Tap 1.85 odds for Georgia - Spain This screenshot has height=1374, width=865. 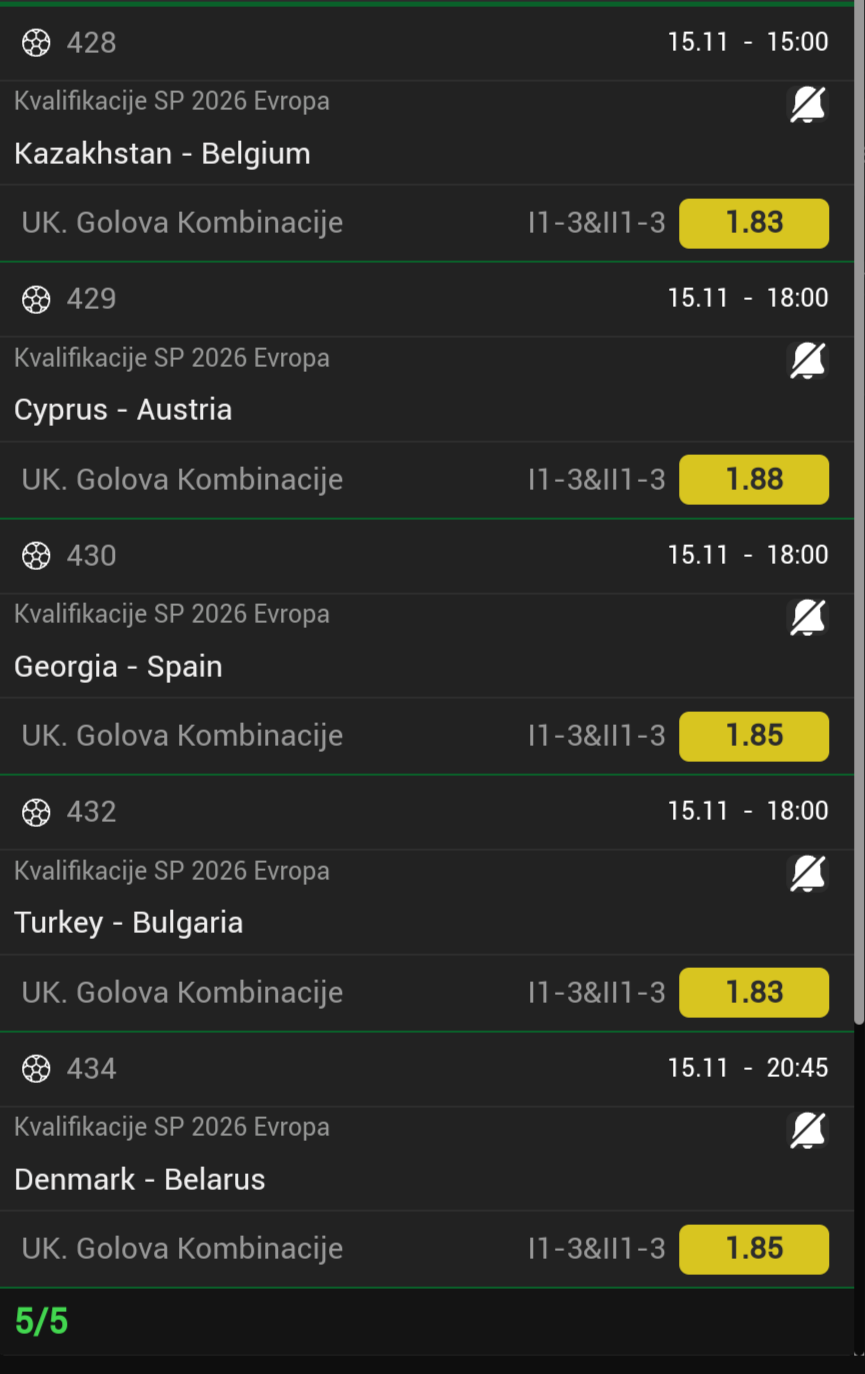pyautogui.click(x=754, y=736)
